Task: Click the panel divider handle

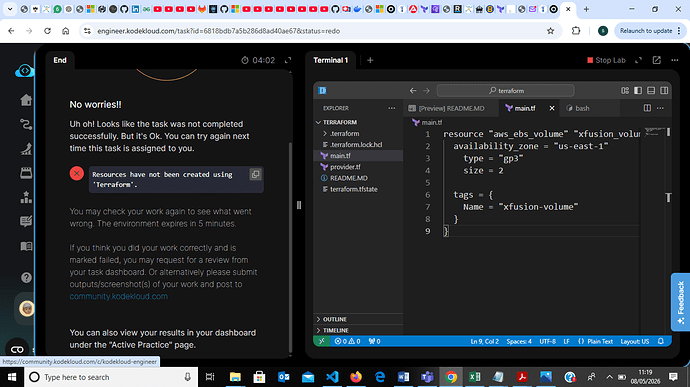Action: tap(299, 205)
